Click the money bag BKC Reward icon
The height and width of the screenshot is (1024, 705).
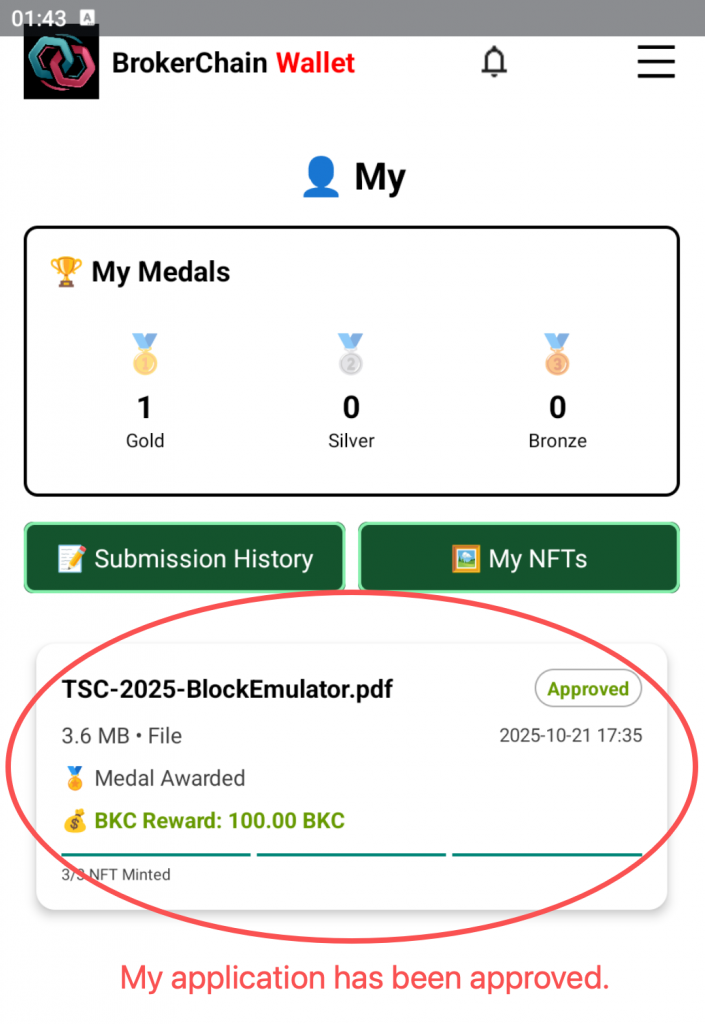click(x=75, y=822)
